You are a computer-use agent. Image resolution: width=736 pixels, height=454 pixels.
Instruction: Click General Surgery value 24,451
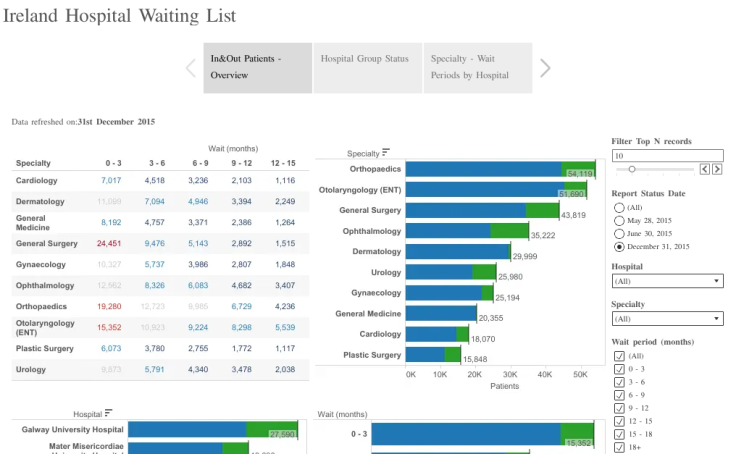(109, 243)
